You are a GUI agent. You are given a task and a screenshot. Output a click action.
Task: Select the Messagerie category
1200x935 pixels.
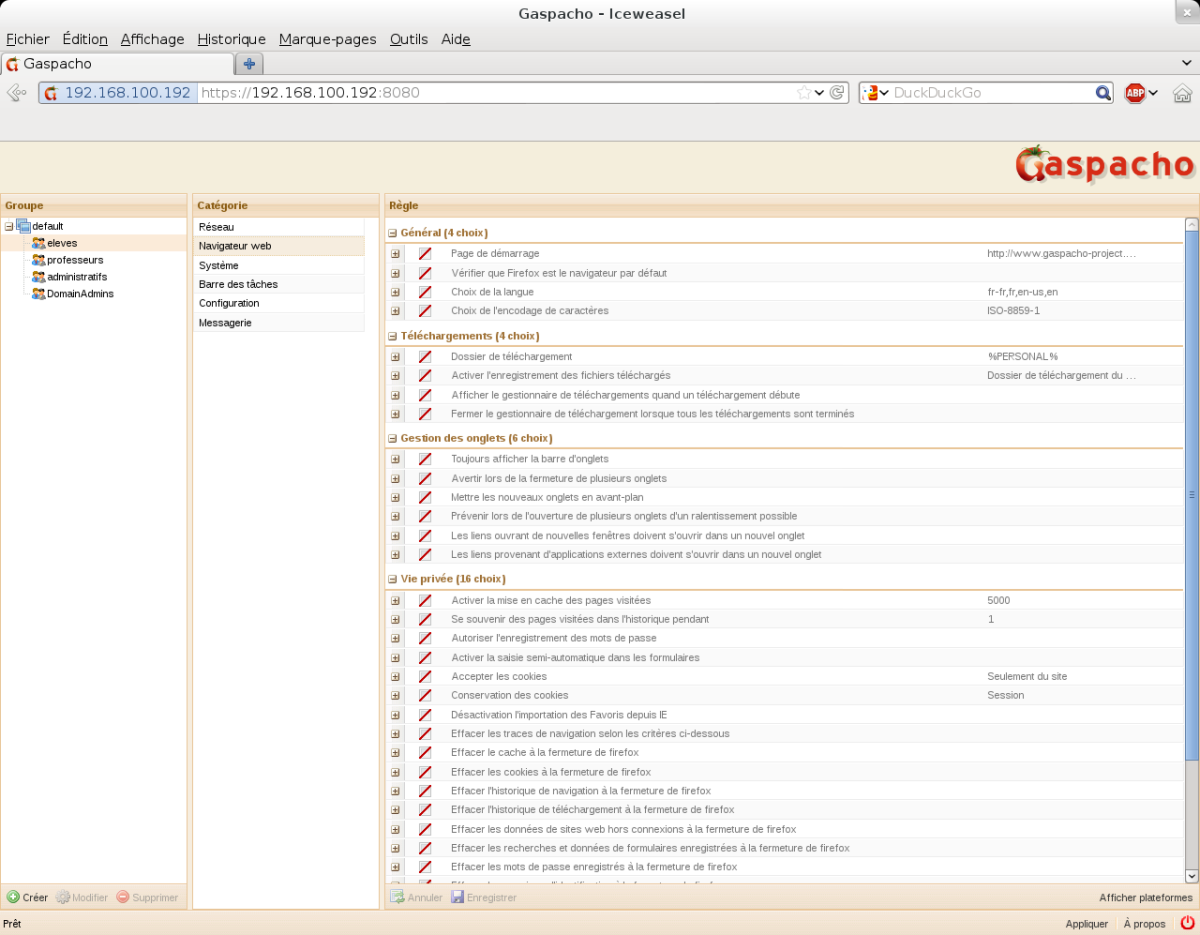pos(279,323)
